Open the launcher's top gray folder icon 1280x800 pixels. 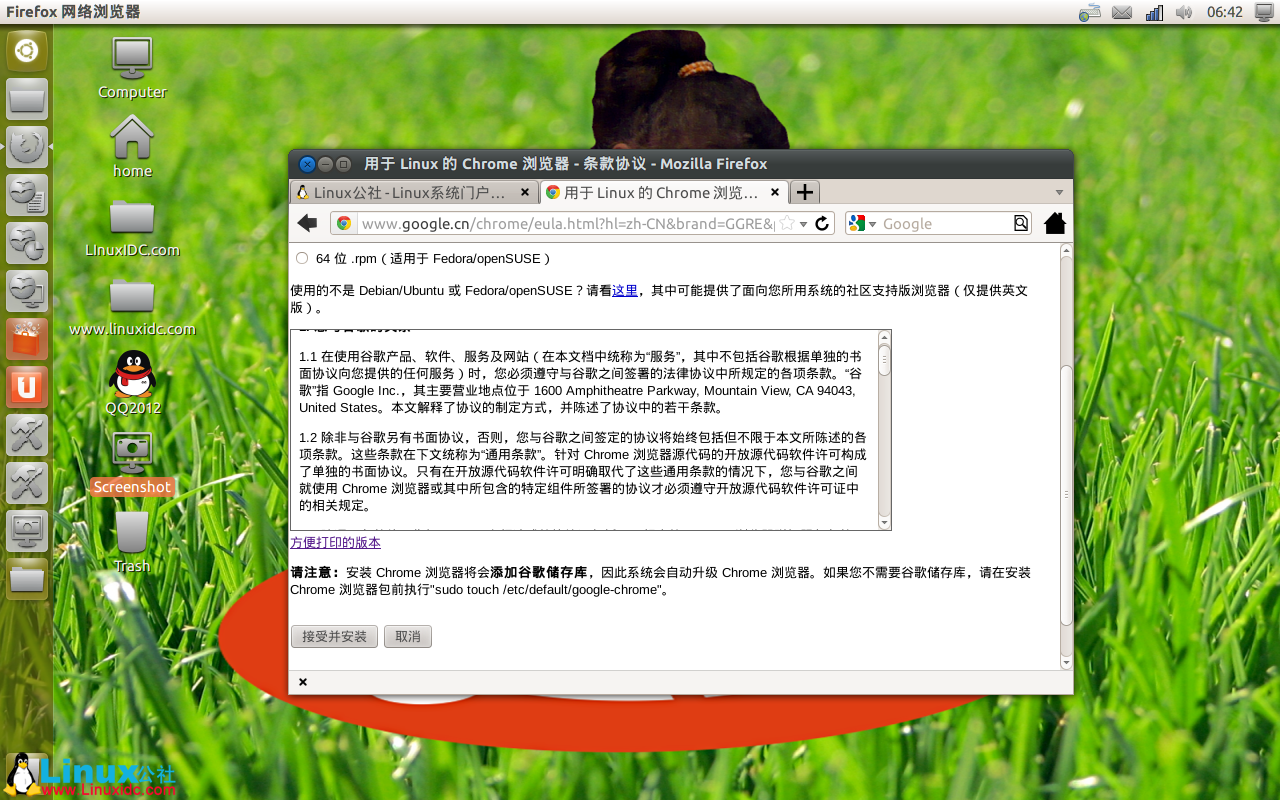tap(27, 99)
